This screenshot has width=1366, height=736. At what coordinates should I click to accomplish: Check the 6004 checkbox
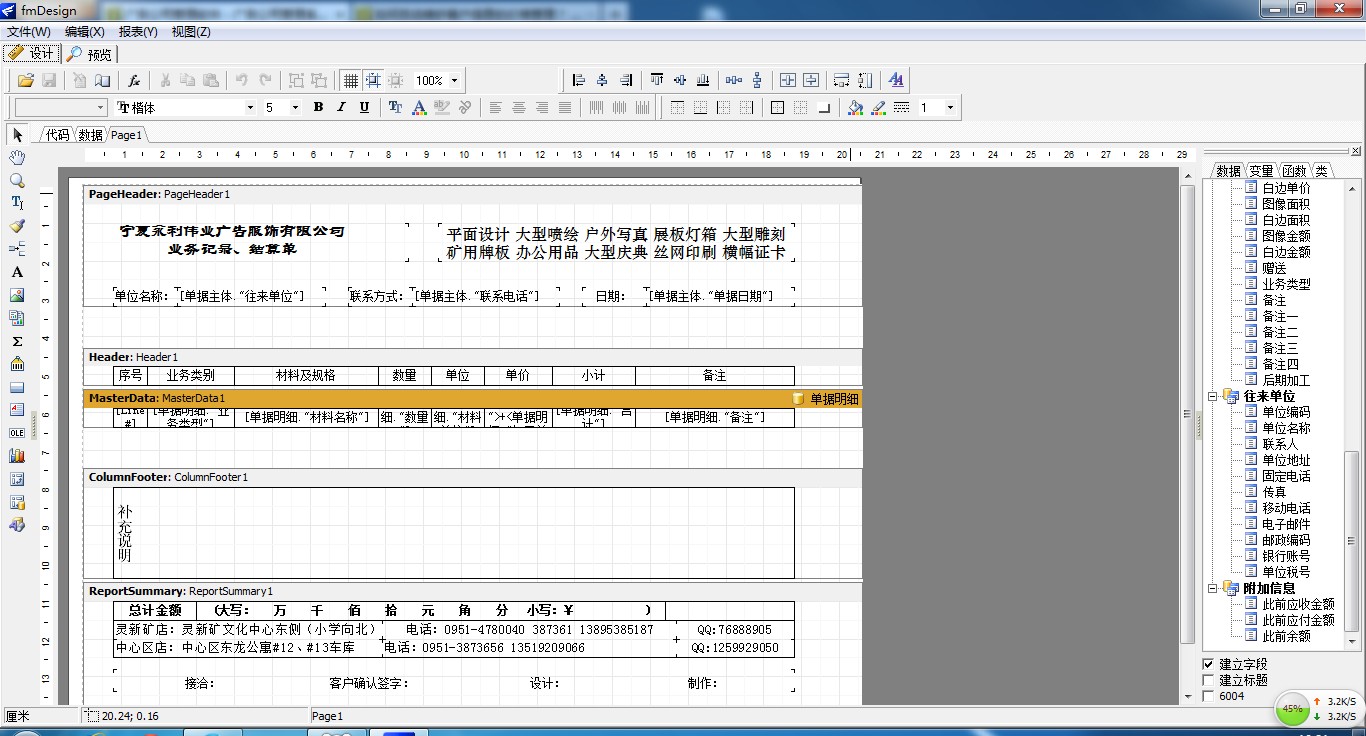[x=1209, y=695]
